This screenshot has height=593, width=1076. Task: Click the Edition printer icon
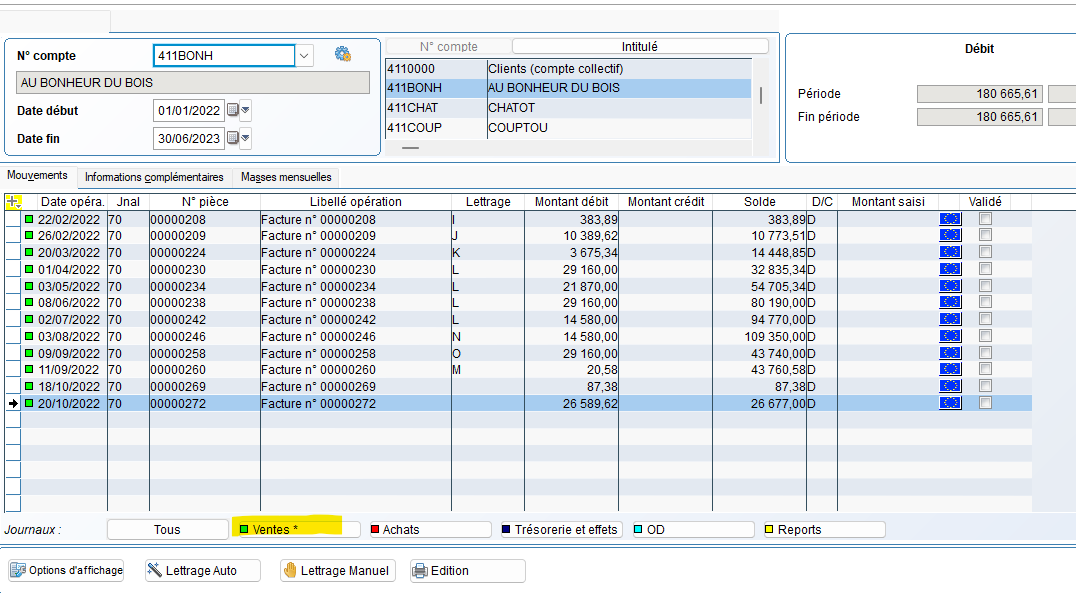(420, 571)
